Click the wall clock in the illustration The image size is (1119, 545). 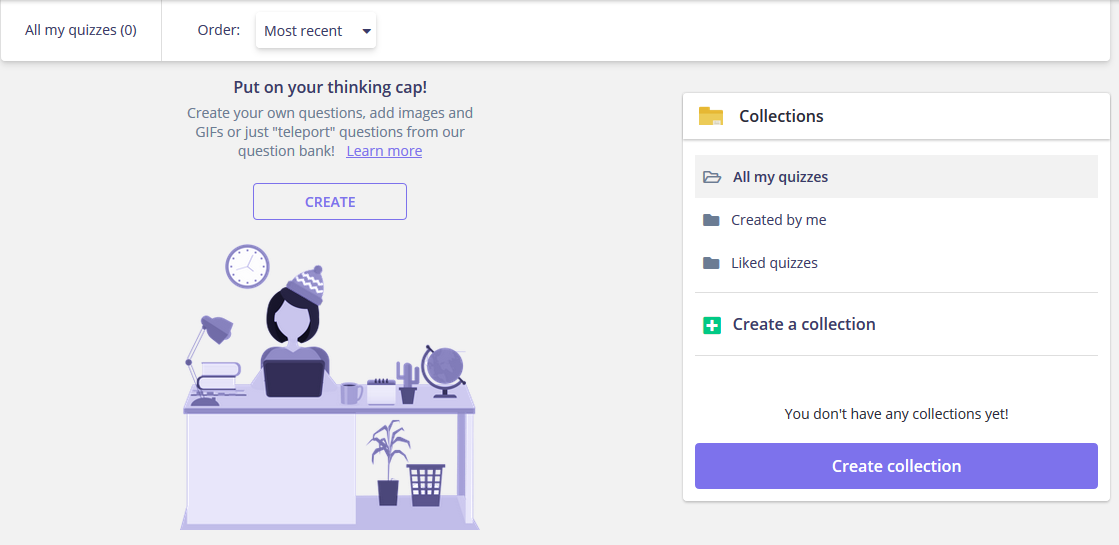pos(247,266)
